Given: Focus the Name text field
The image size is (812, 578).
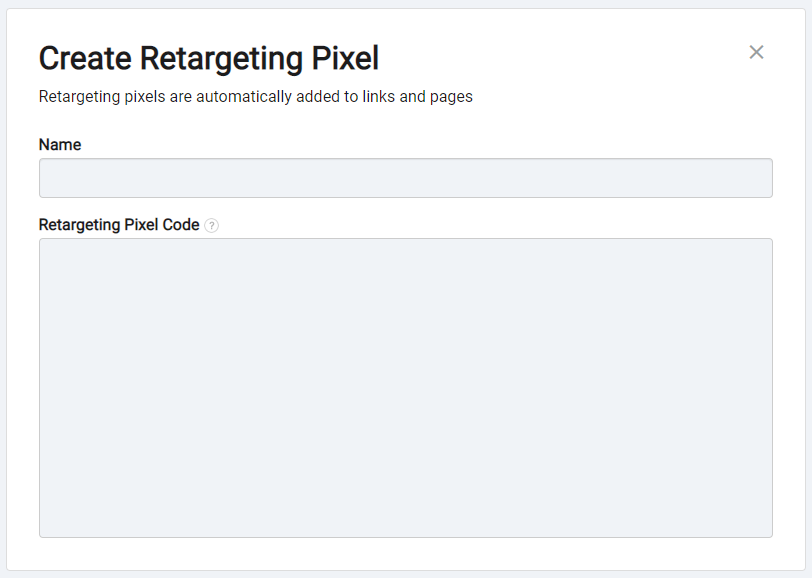Looking at the screenshot, I should coord(406,178).
